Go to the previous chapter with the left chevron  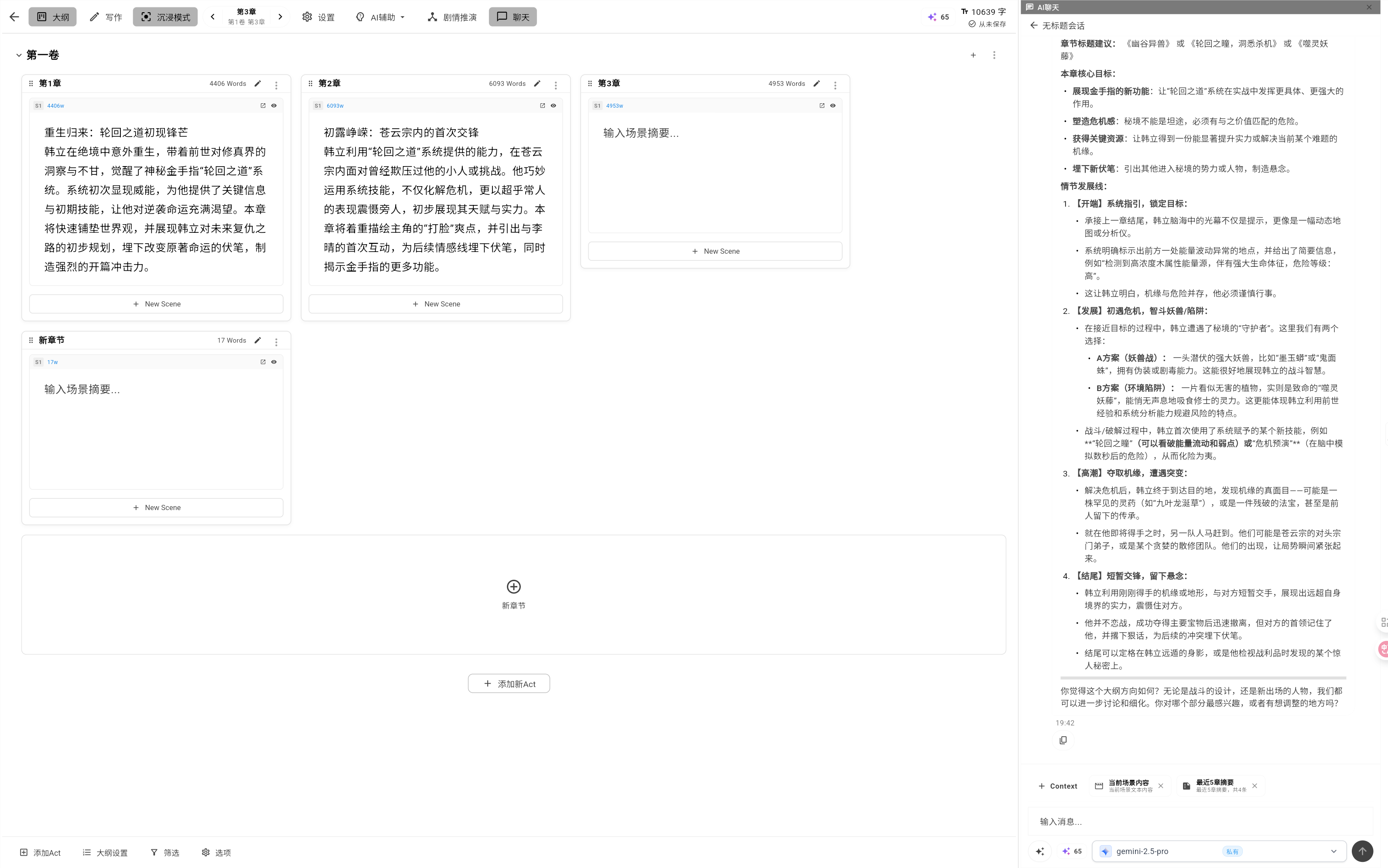tap(212, 17)
